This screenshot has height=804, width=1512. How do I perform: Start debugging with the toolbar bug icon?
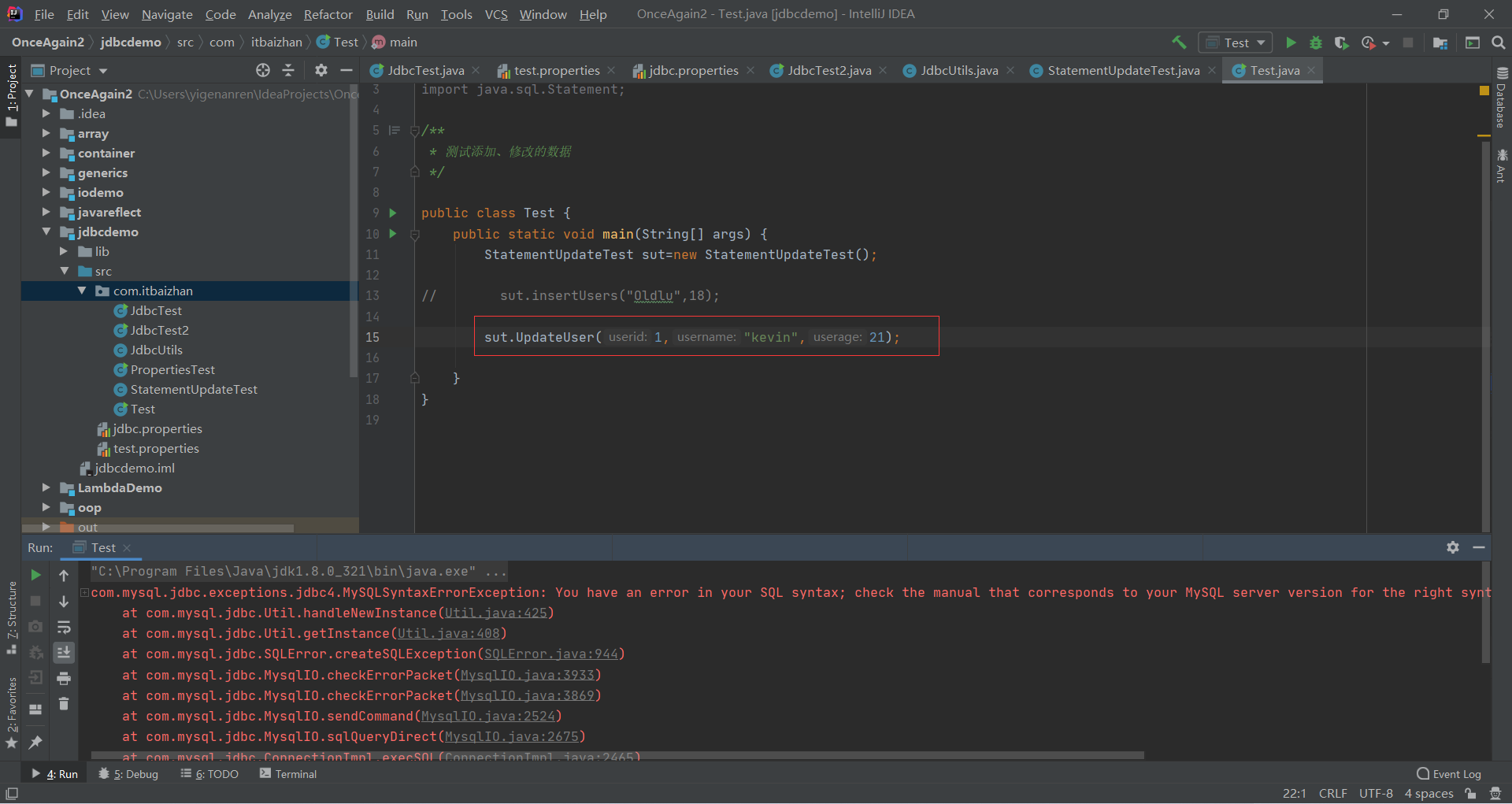click(x=1316, y=43)
